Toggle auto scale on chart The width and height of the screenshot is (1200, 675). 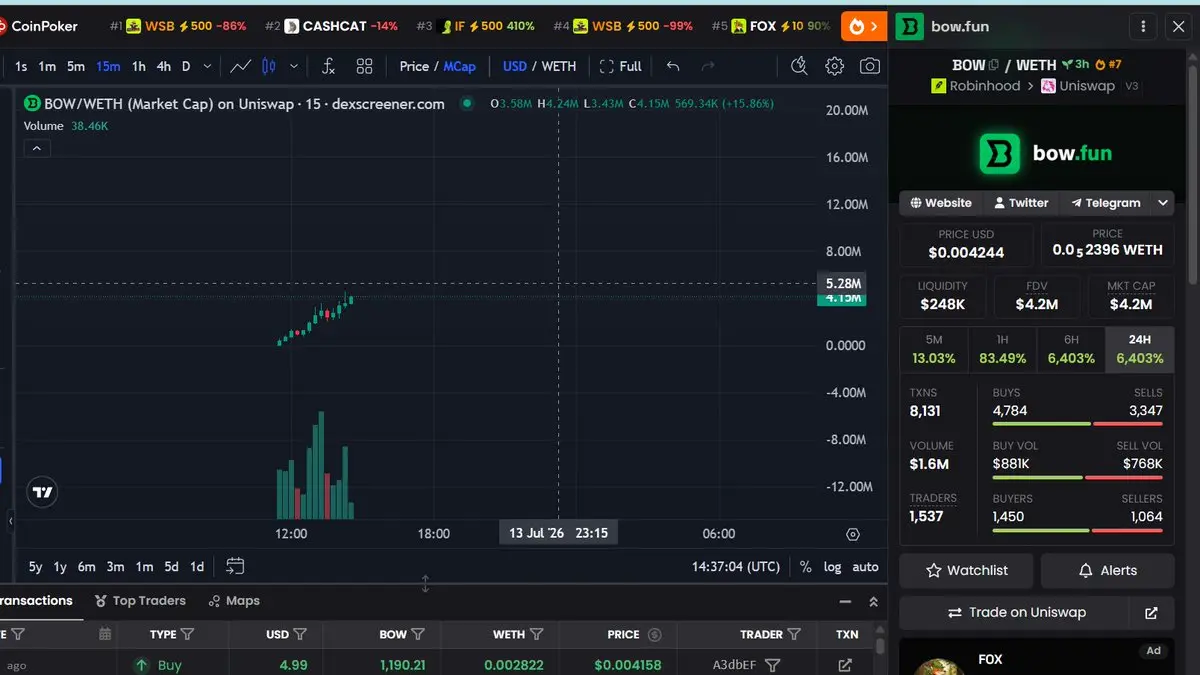[x=865, y=566]
